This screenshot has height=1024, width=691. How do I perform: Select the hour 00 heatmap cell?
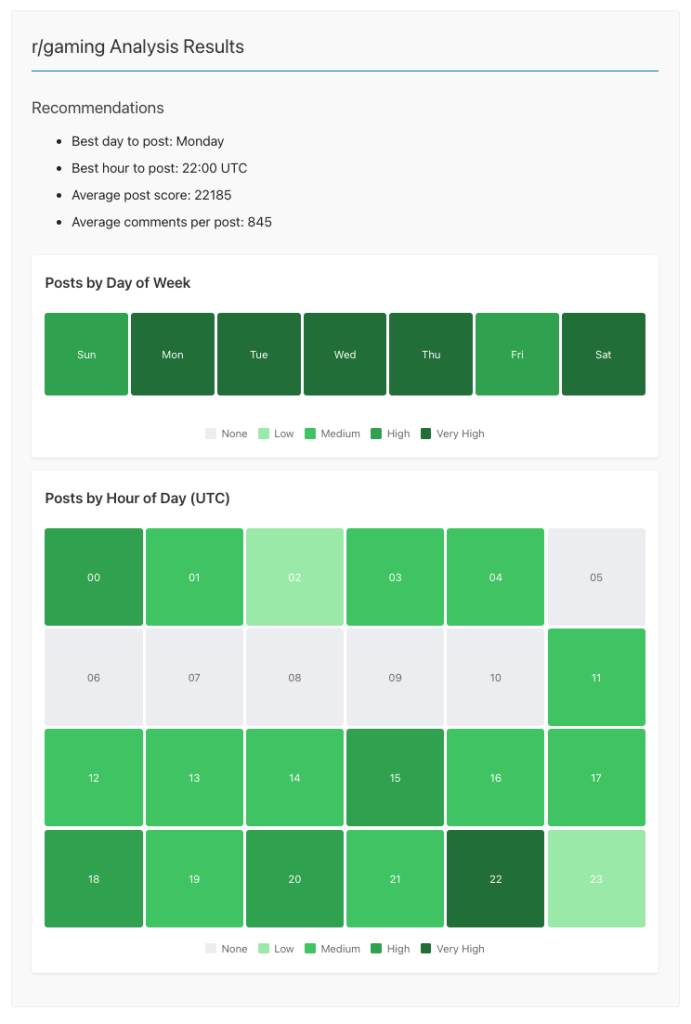coord(94,577)
